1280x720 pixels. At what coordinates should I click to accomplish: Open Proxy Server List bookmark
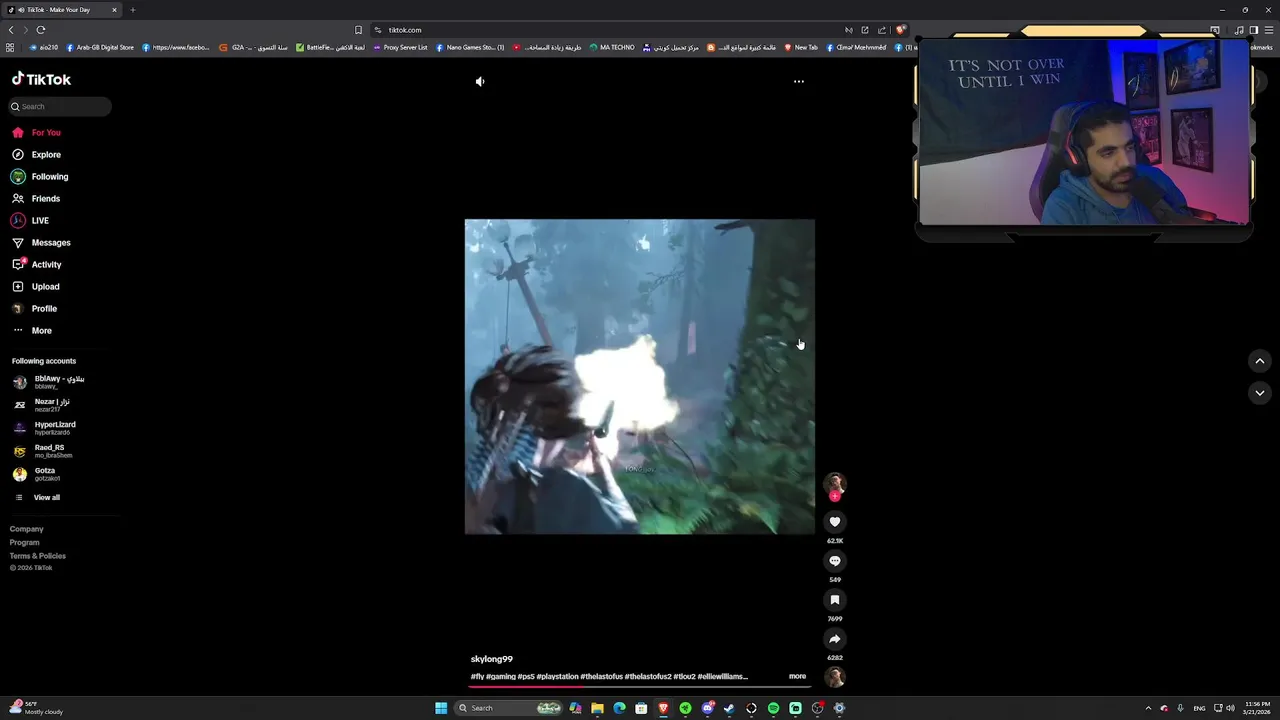click(x=400, y=47)
